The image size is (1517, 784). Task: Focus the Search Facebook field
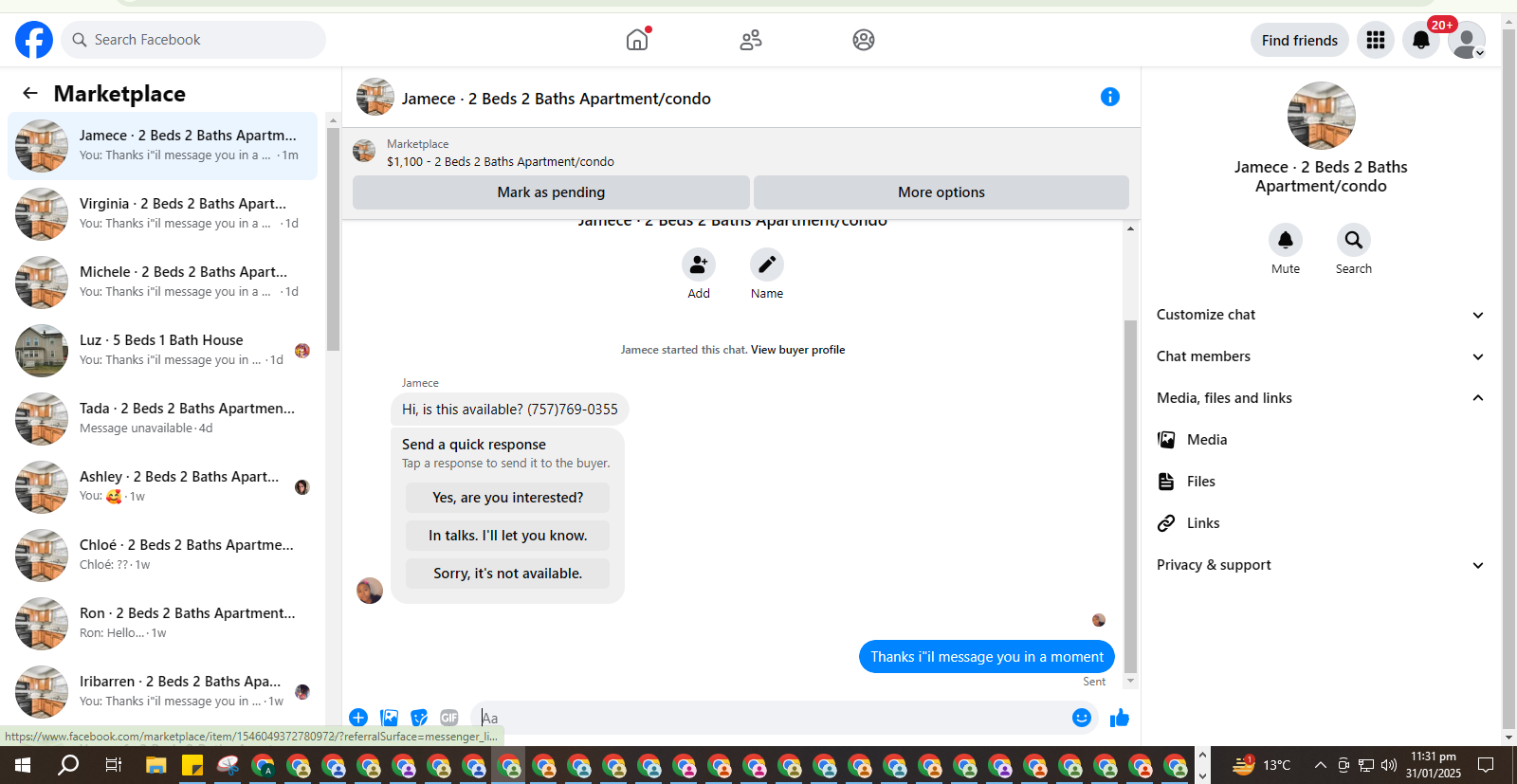194,40
